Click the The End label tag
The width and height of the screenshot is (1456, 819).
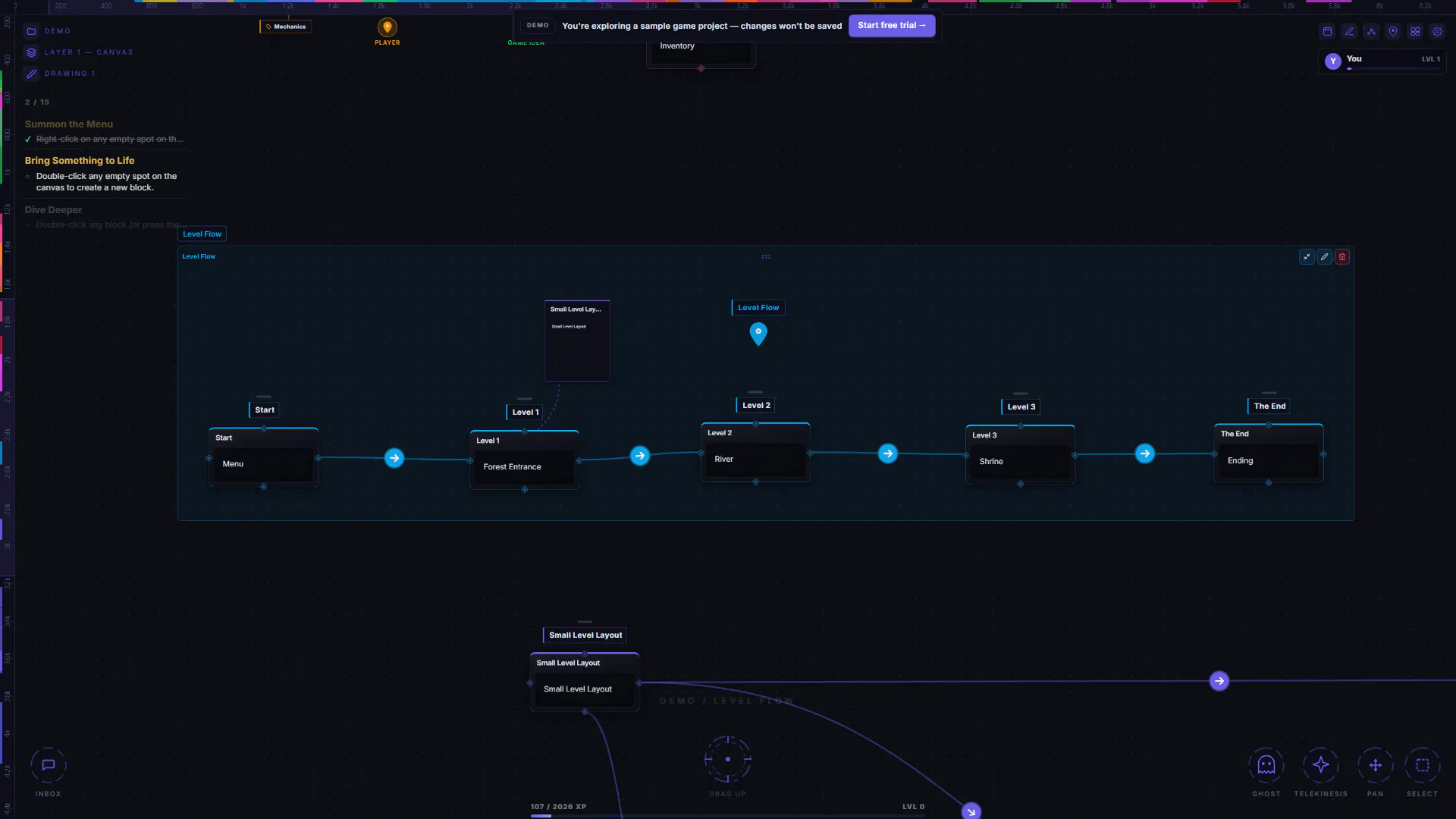pyautogui.click(x=1269, y=406)
